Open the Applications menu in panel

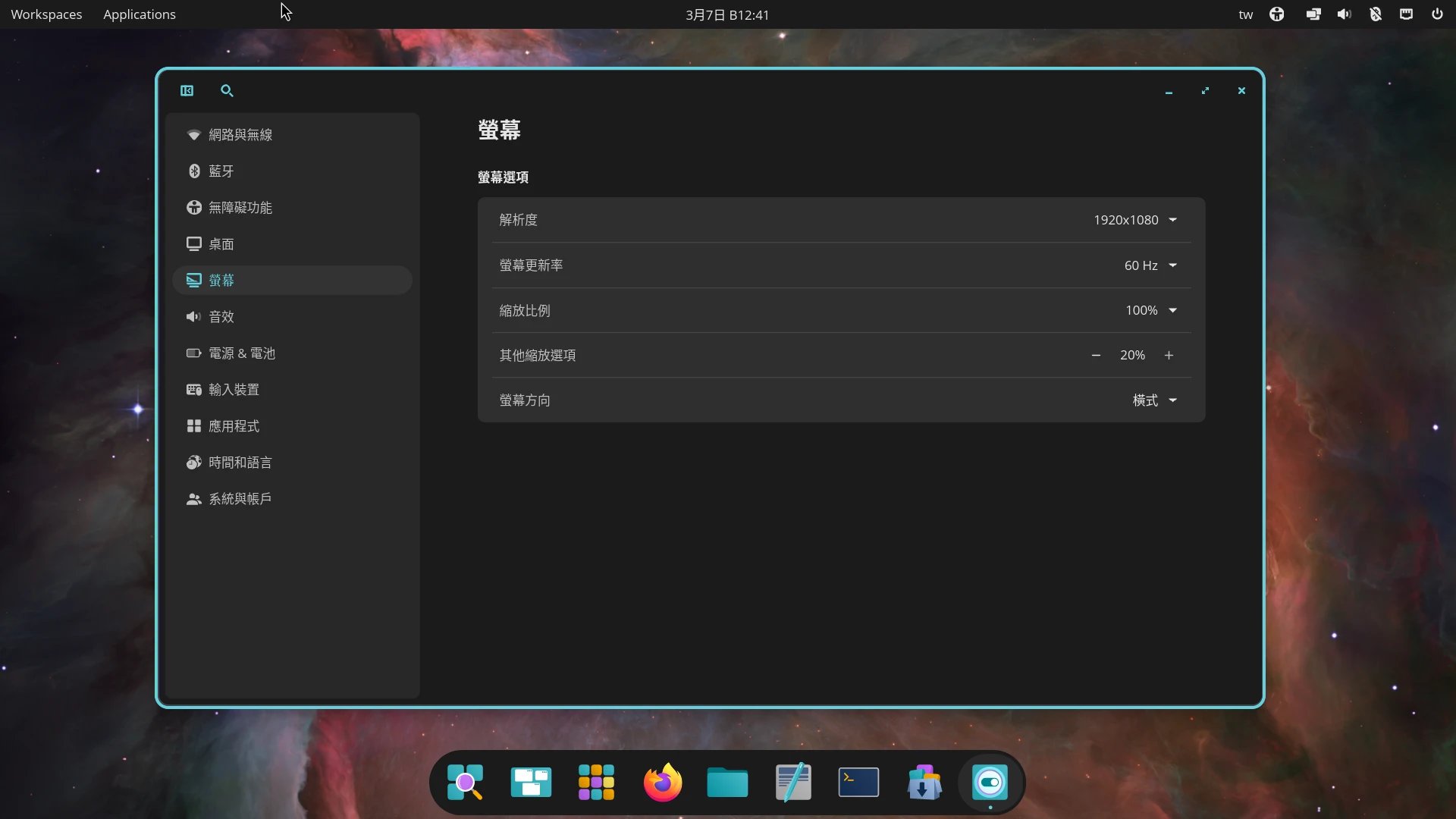click(x=140, y=14)
